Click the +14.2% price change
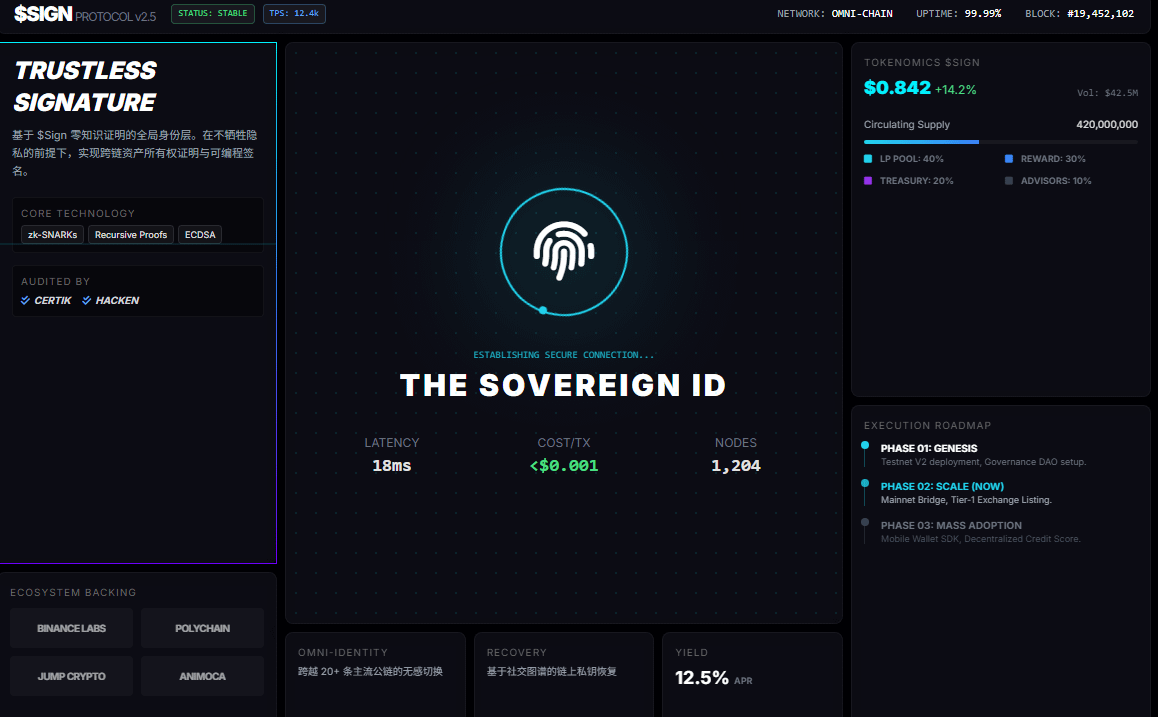 point(956,90)
